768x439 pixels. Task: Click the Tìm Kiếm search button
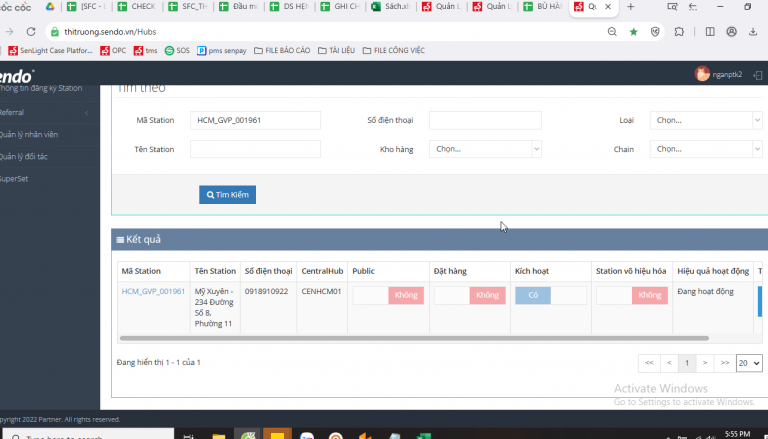227,195
